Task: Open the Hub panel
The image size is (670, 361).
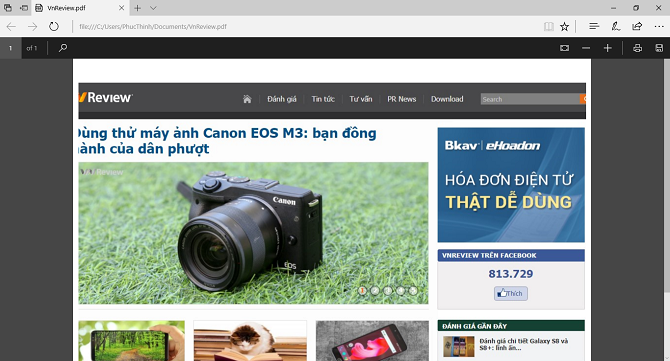Action: [594, 26]
